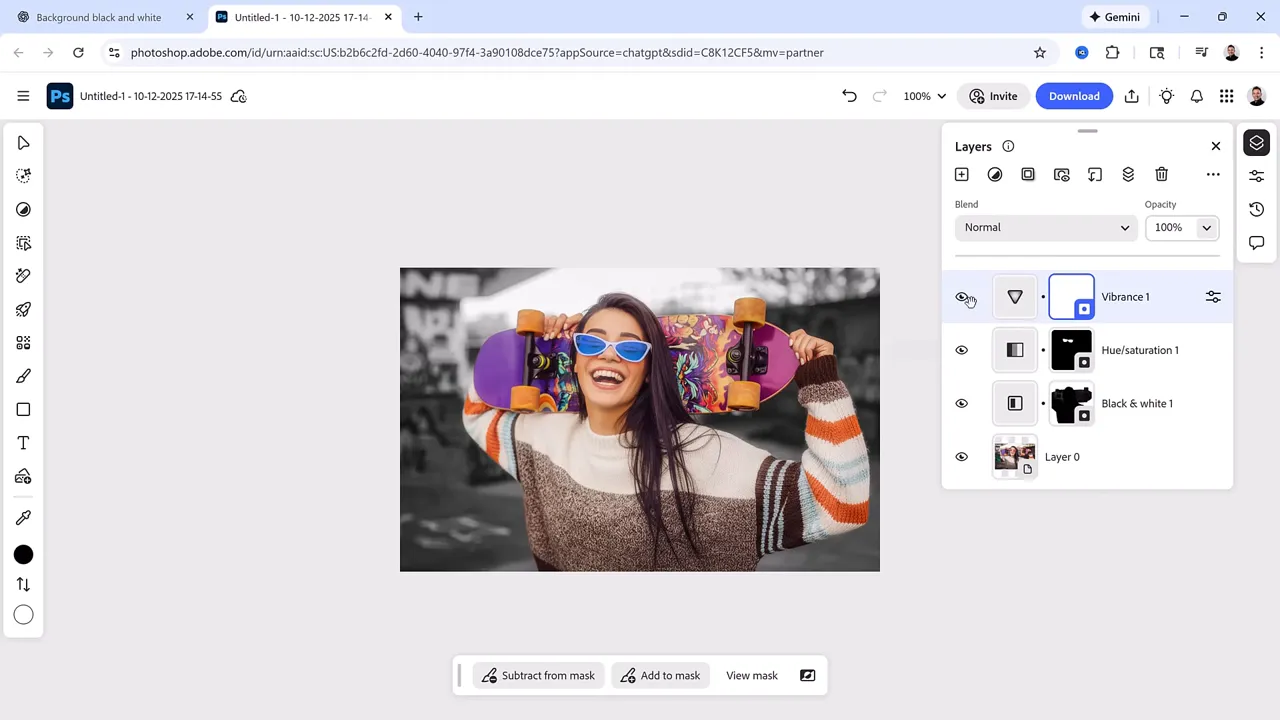Click the blue Download button
This screenshot has width=1280, height=720.
[1074, 96]
